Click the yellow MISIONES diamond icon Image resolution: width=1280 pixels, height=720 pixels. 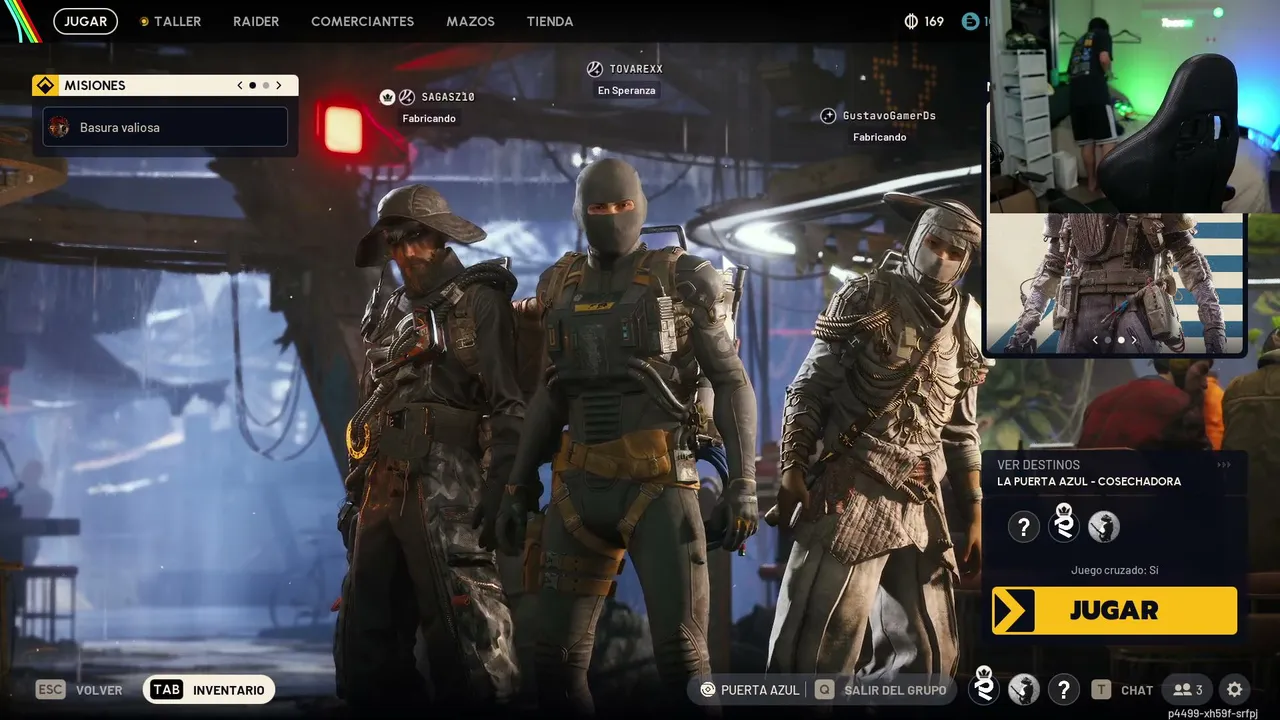tap(44, 86)
